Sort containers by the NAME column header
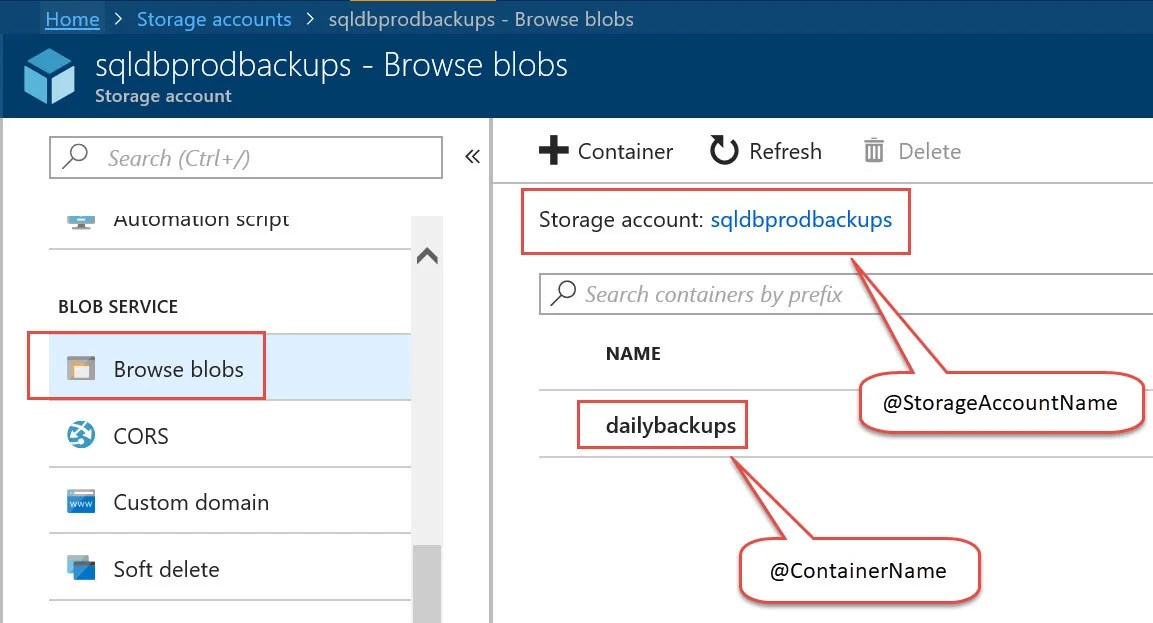This screenshot has height=623, width=1153. tap(633, 353)
